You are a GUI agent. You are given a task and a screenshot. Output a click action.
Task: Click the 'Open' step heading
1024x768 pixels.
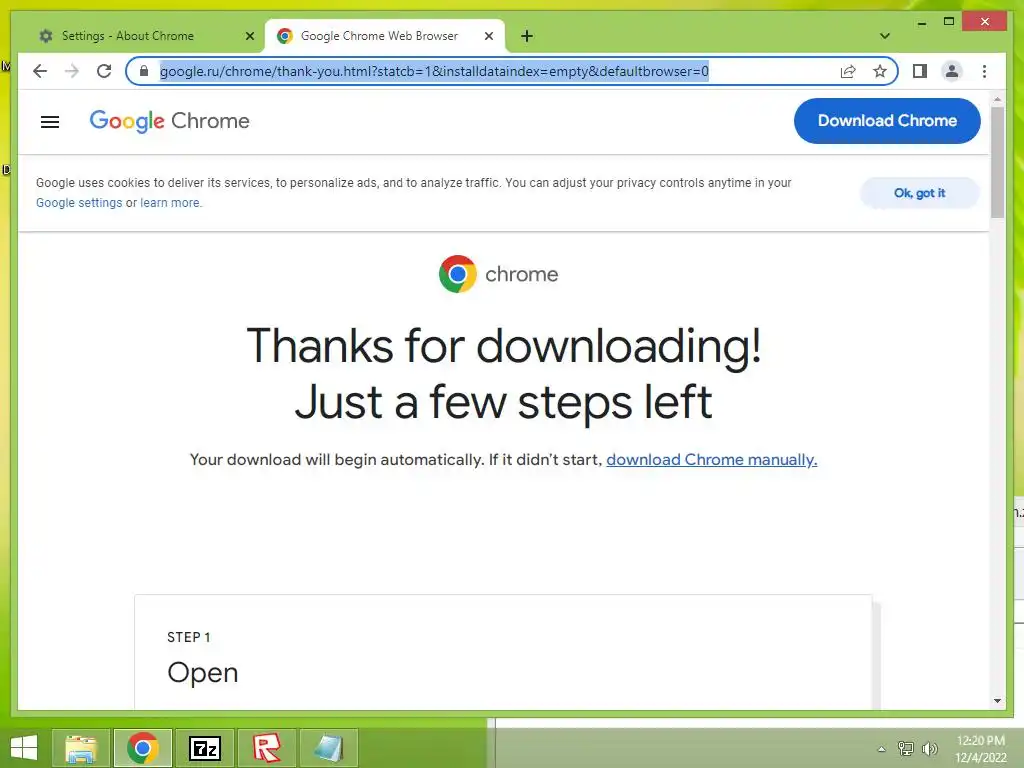202,673
